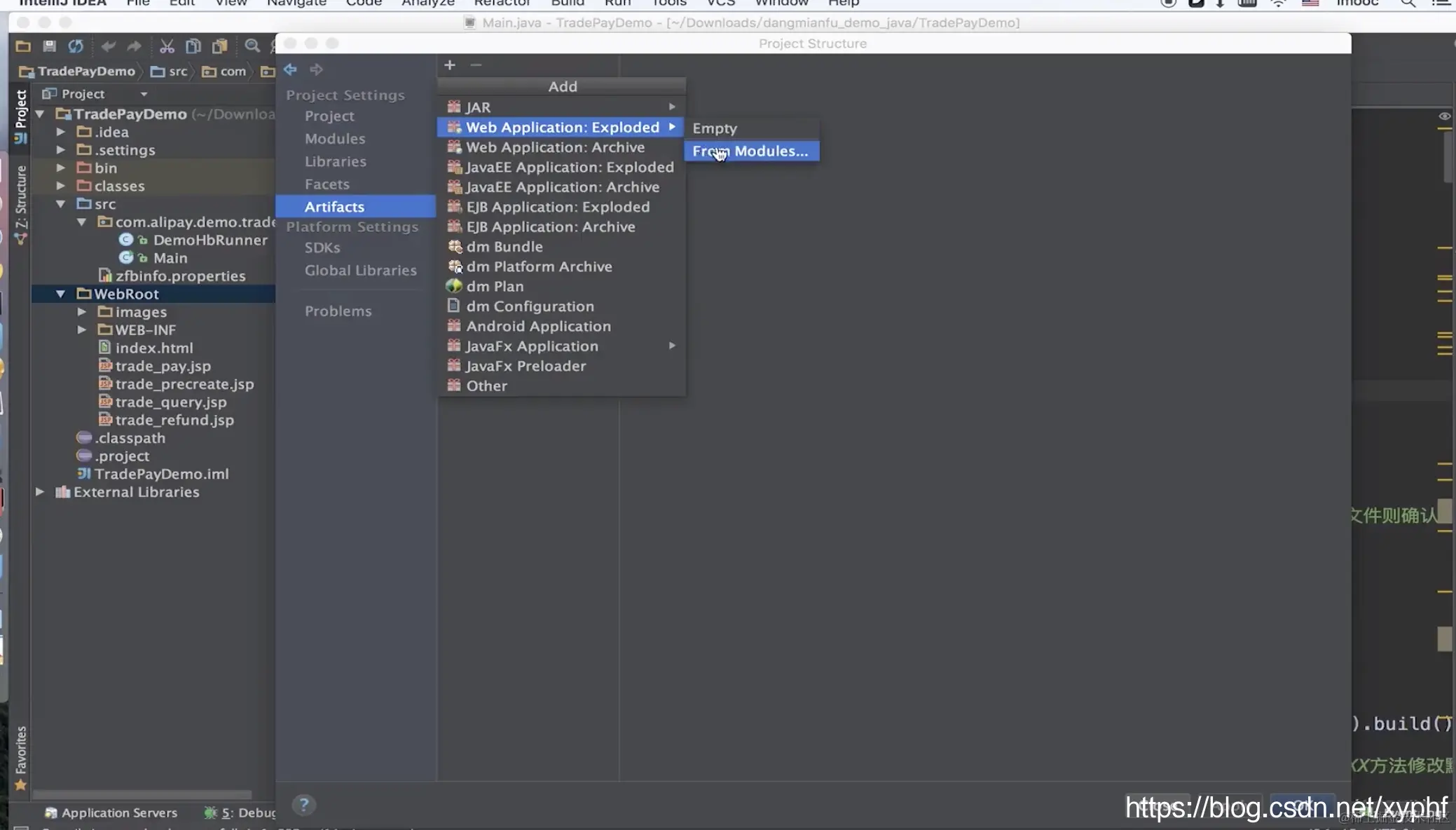1456x830 pixels.
Task: Collapse the WebRoot folder
Action: 61,294
